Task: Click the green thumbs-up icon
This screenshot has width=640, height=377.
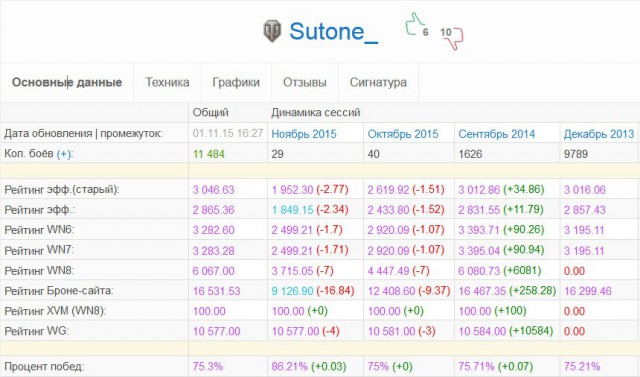Action: click(x=414, y=24)
